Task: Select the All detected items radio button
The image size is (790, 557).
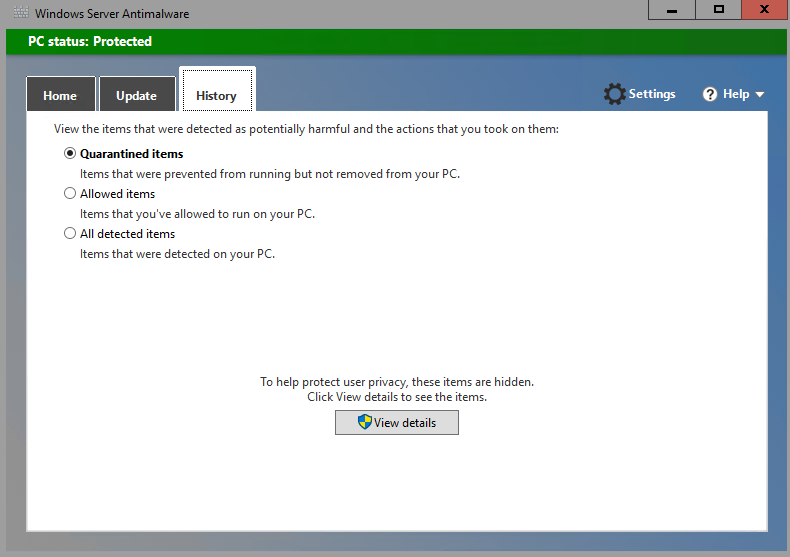Action: pyautogui.click(x=70, y=233)
